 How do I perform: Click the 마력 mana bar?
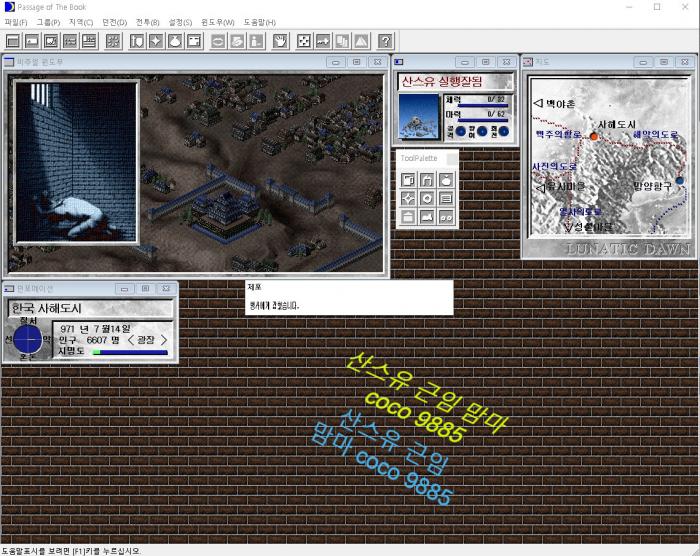click(483, 120)
